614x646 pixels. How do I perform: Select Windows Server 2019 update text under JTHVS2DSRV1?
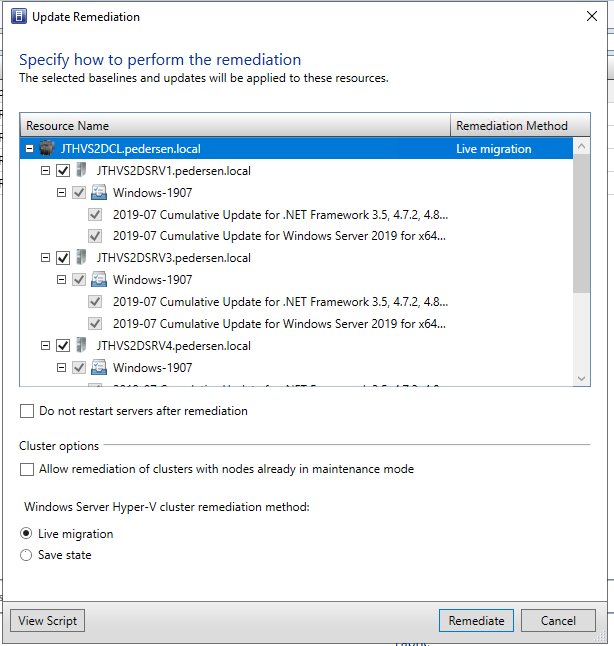pos(279,236)
